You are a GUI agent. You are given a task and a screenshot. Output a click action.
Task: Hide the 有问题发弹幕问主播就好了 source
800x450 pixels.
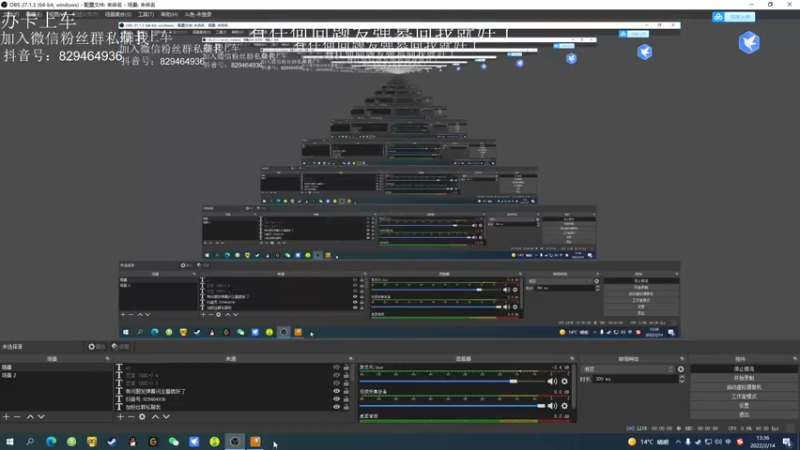point(336,391)
